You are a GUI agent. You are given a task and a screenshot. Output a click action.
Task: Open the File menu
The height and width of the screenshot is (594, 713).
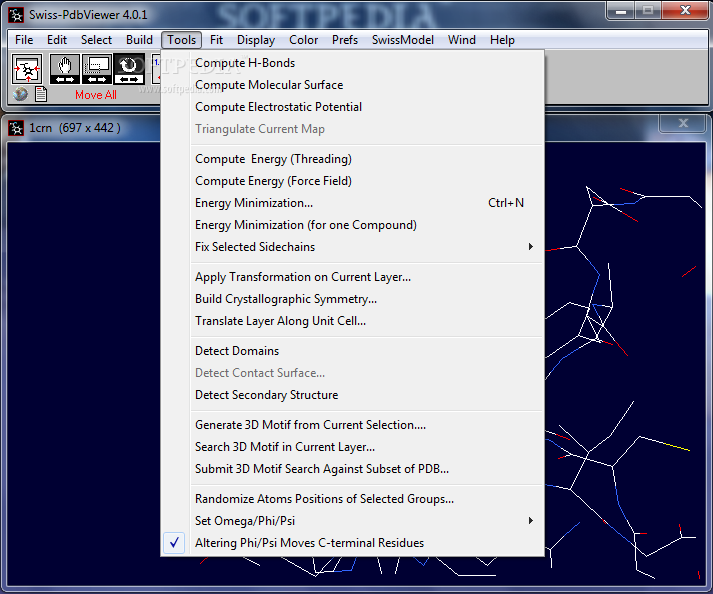coord(24,40)
